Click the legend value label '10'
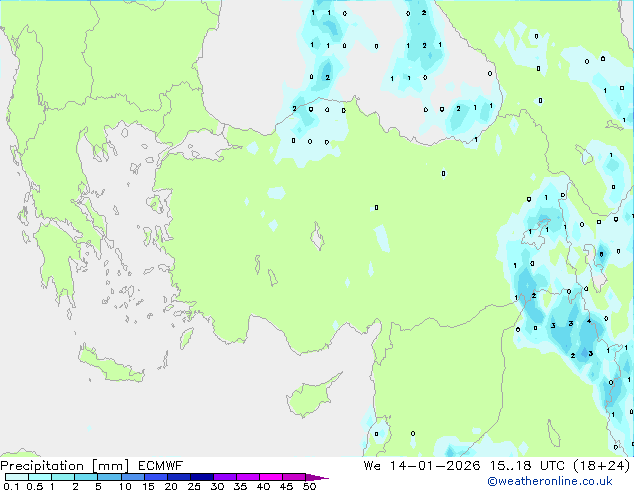Screen dimensions: 634x490 [125, 486]
